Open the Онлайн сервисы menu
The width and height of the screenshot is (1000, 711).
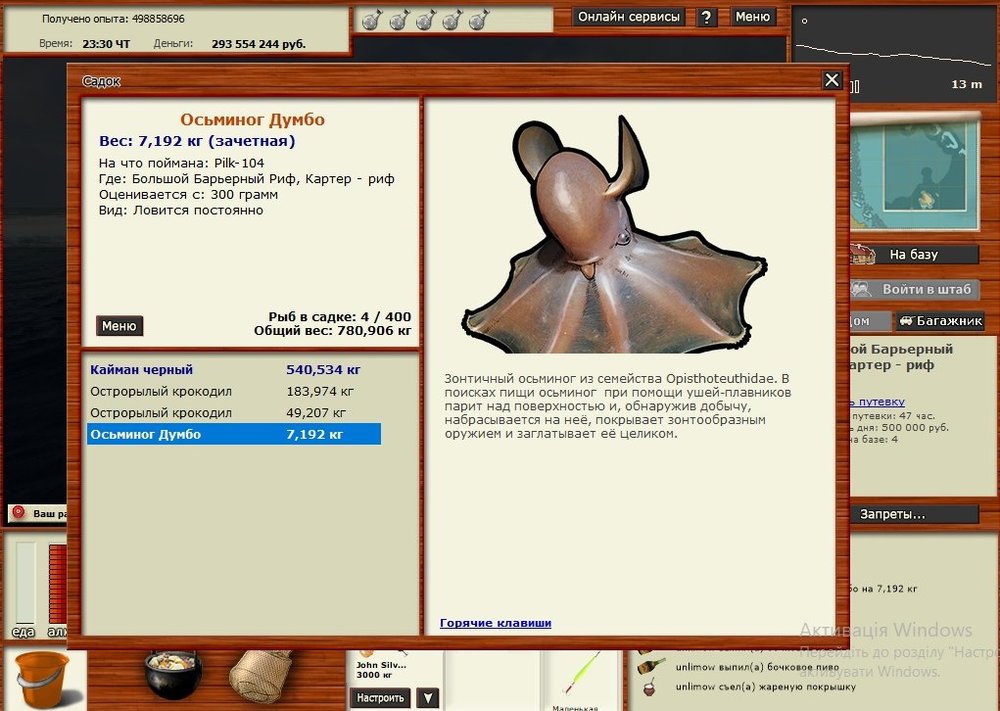click(630, 17)
